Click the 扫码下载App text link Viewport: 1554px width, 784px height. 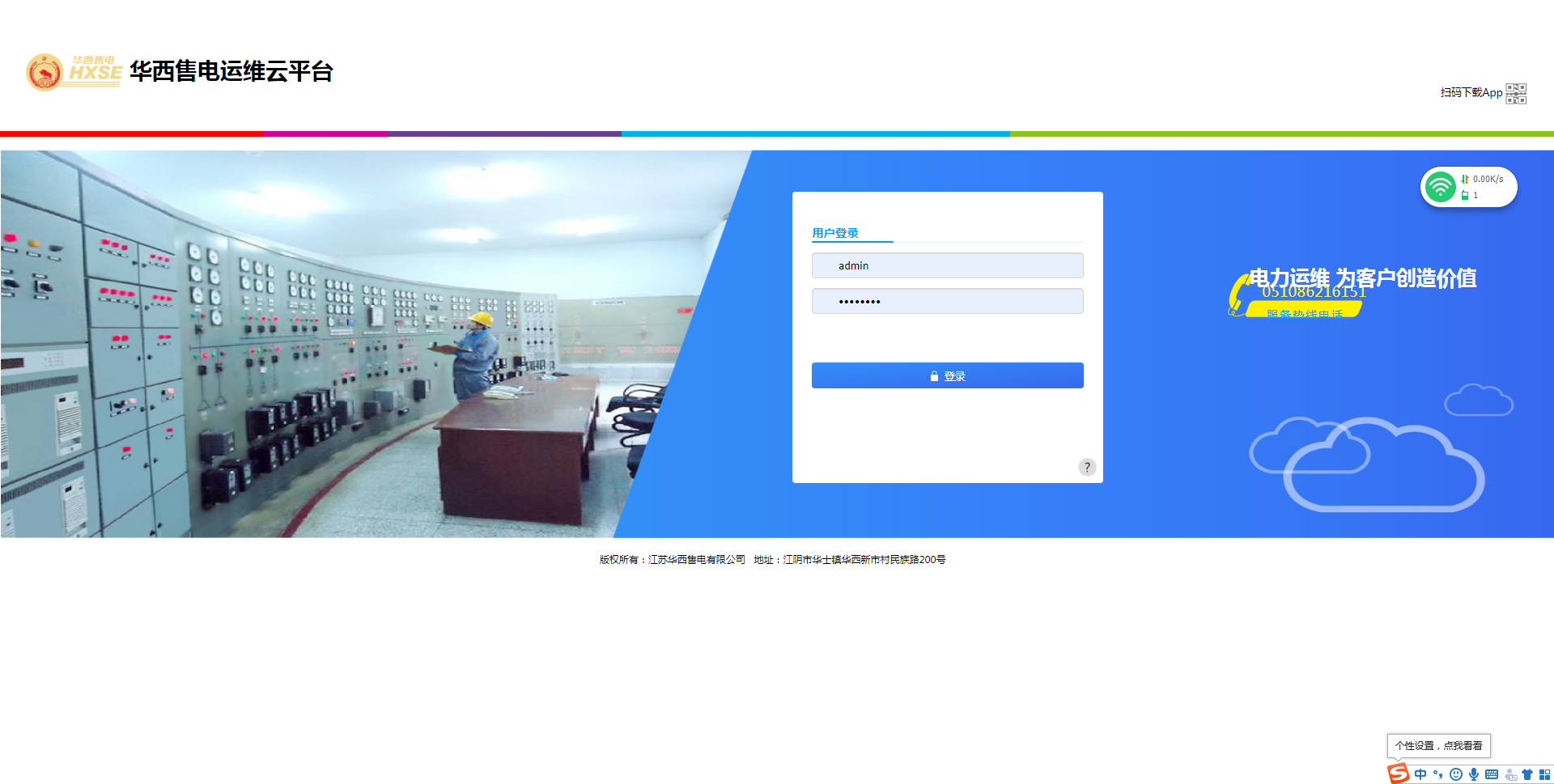(x=1471, y=93)
